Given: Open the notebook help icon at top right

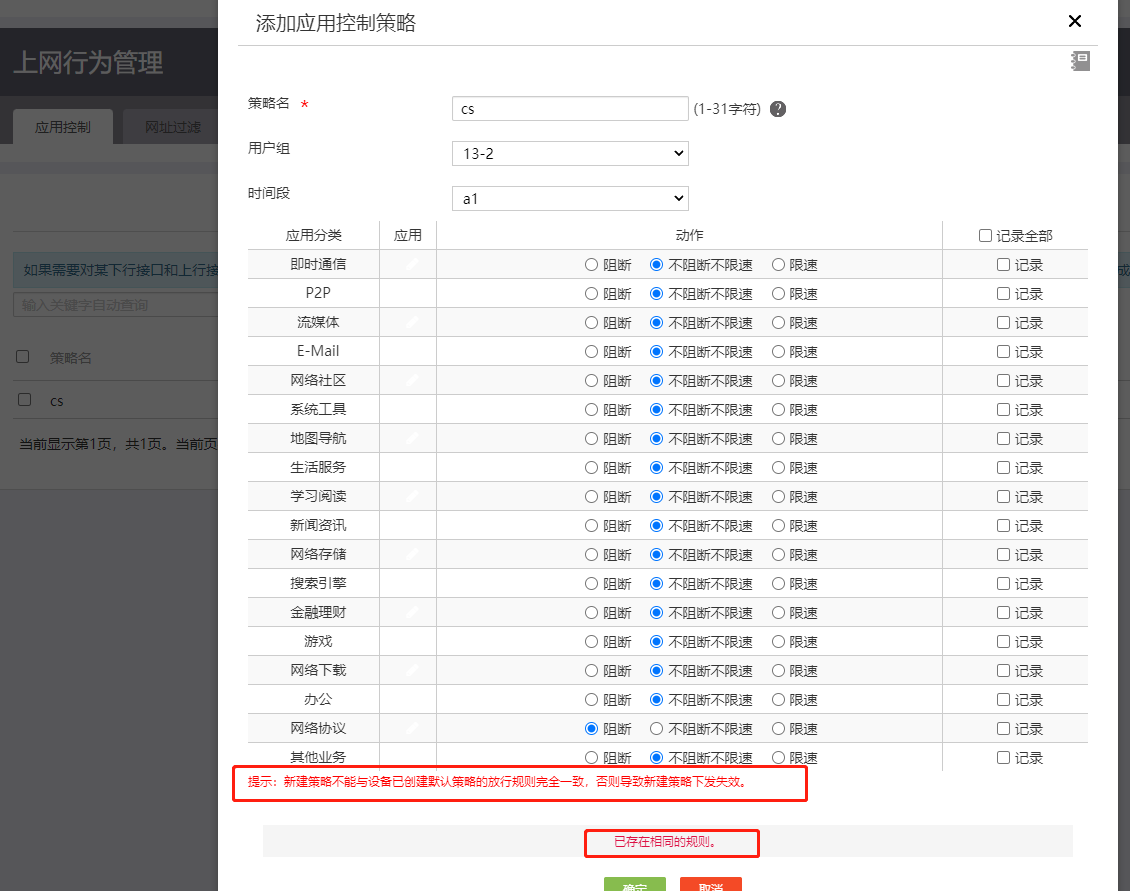Looking at the screenshot, I should [1080, 61].
